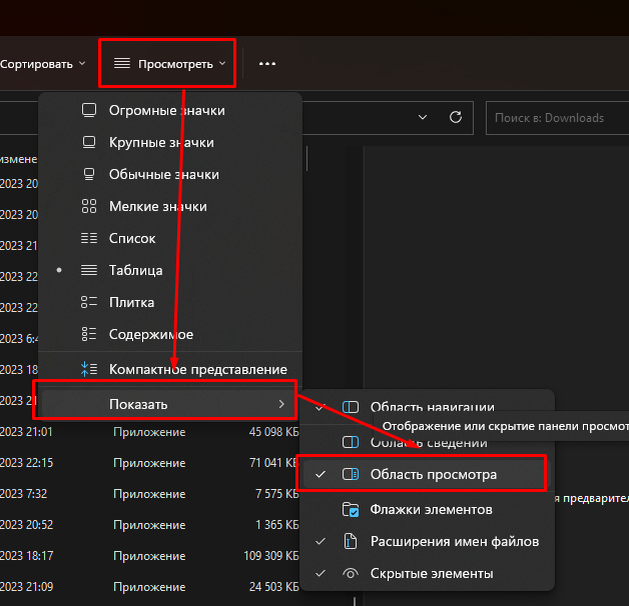Image resolution: width=629 pixels, height=606 pixels.
Task: Toggle Расширения имен файлов
Action: 428,541
